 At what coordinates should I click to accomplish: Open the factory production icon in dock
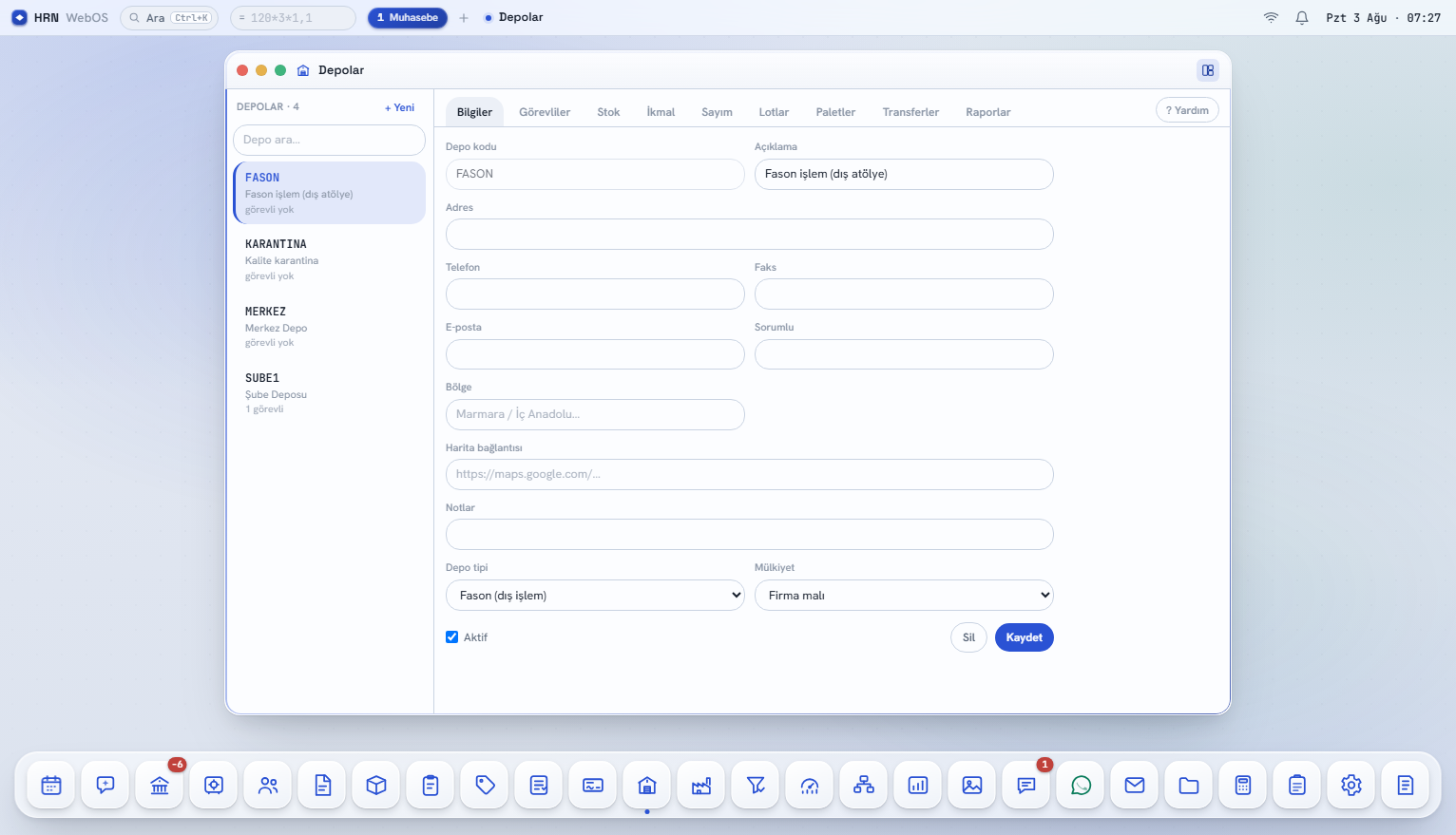coord(701,786)
